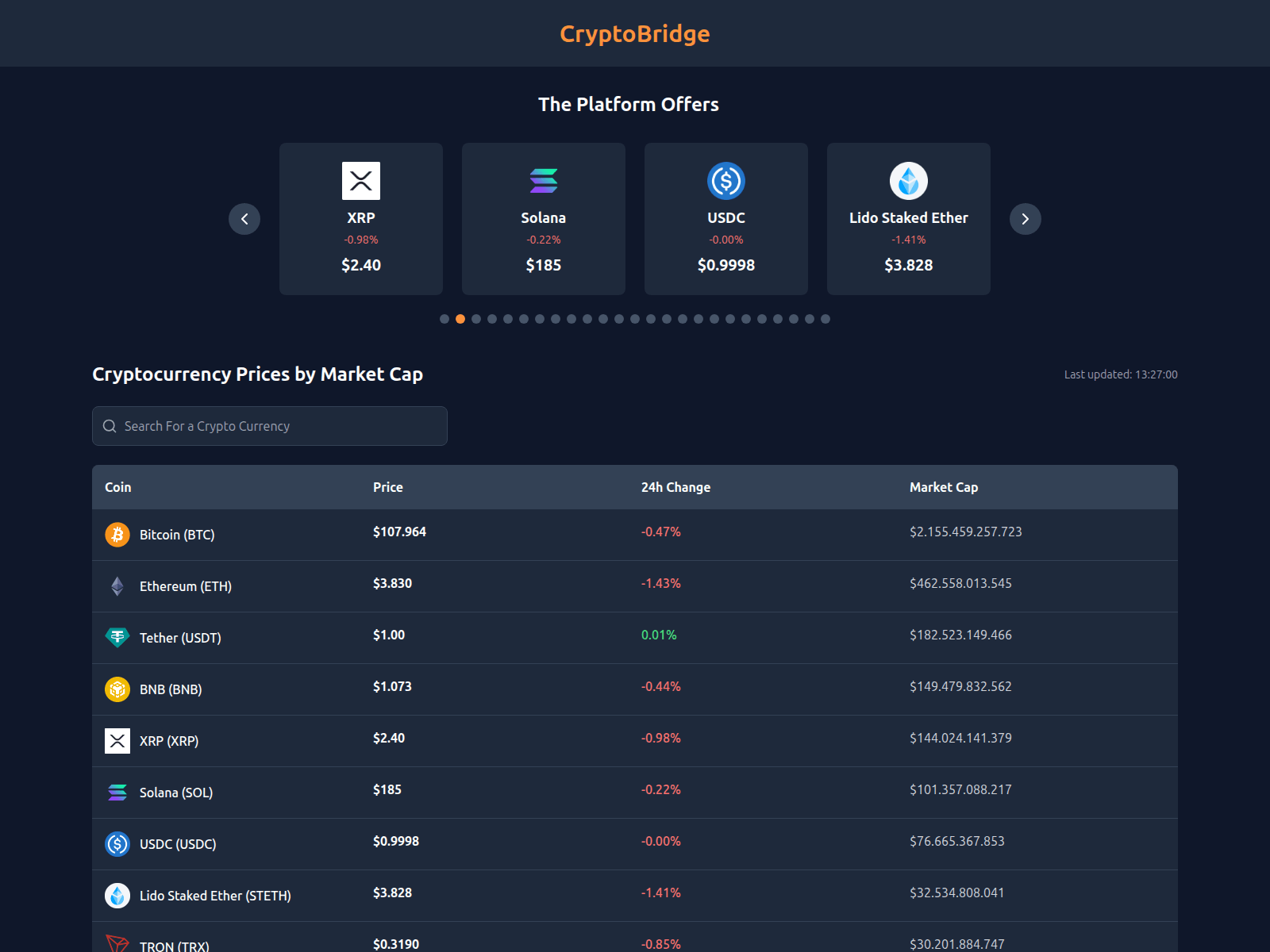Open the Ethereum (ETH) row name

tap(186, 586)
